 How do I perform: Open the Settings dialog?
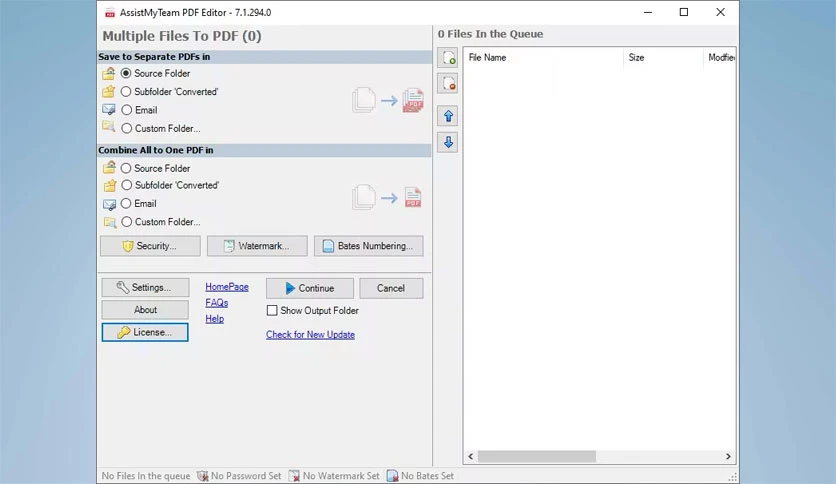tap(145, 287)
